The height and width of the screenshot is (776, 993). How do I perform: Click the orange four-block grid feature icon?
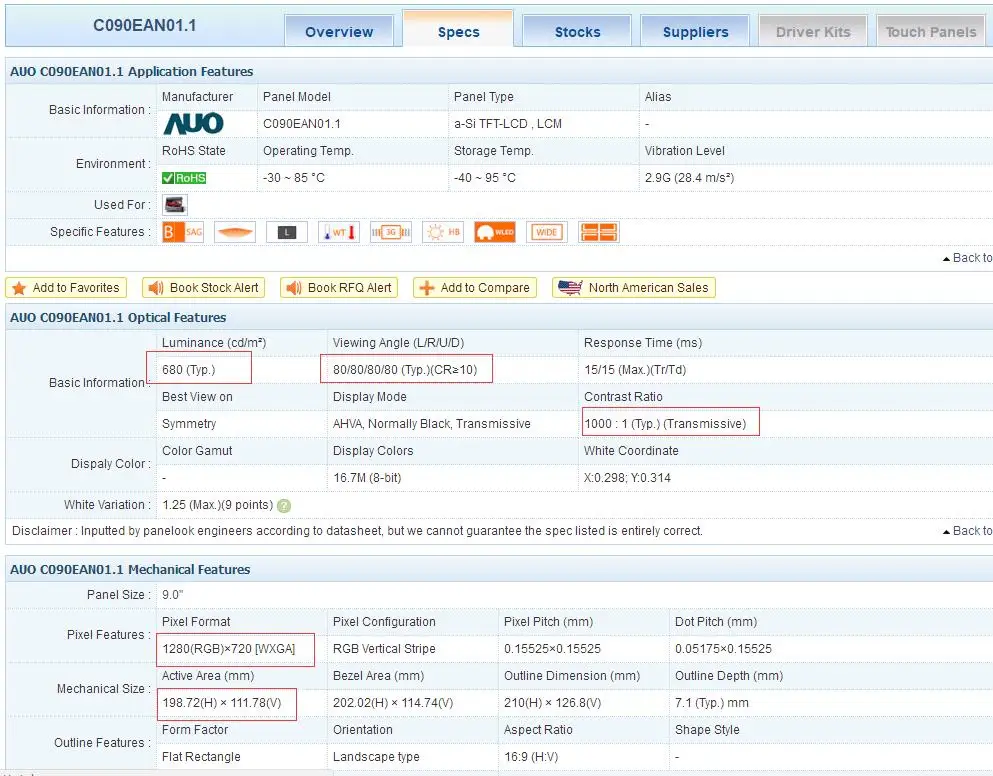pos(598,232)
